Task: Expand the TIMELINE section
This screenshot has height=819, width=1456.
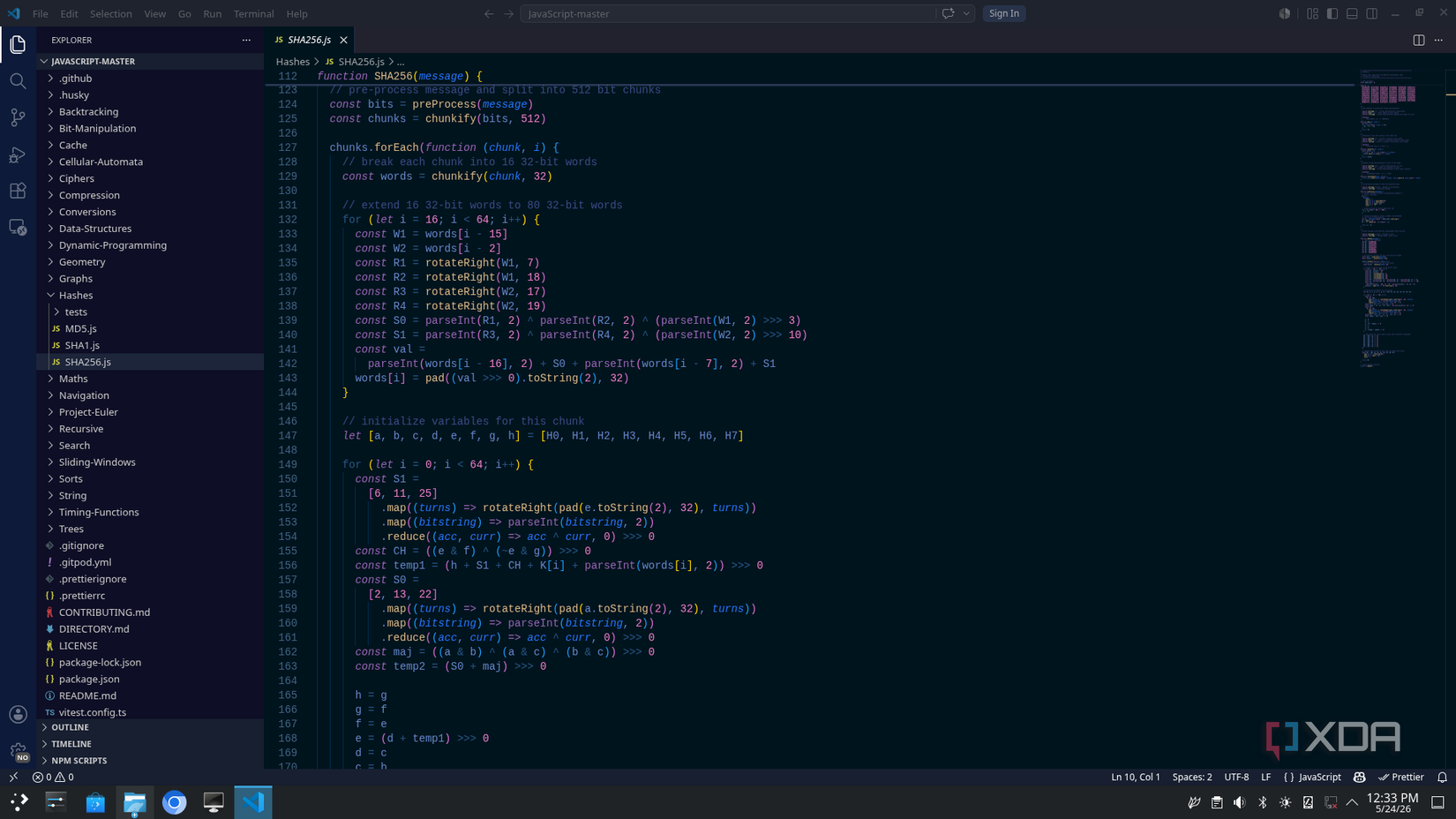Action: coord(150,744)
